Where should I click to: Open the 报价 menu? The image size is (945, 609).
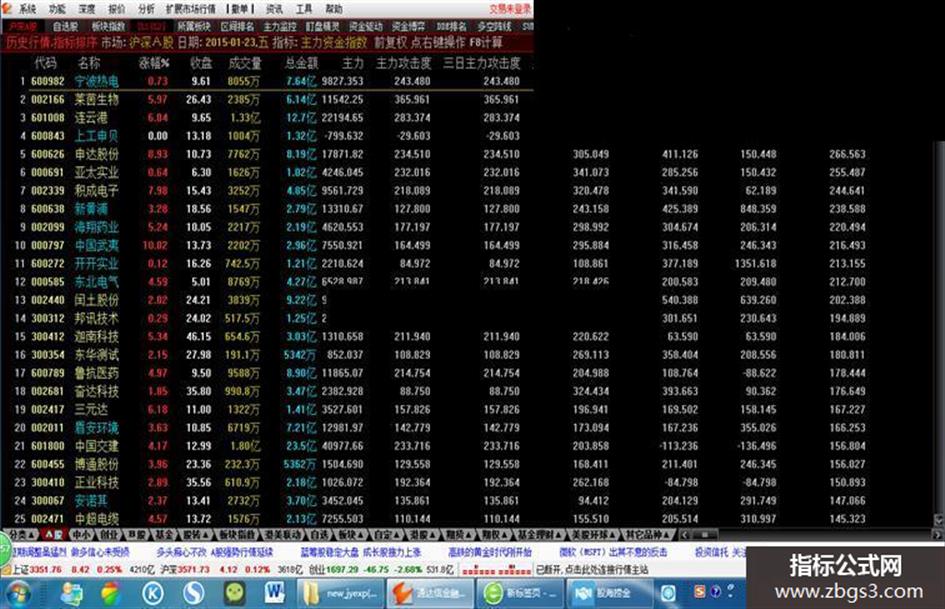[116, 9]
